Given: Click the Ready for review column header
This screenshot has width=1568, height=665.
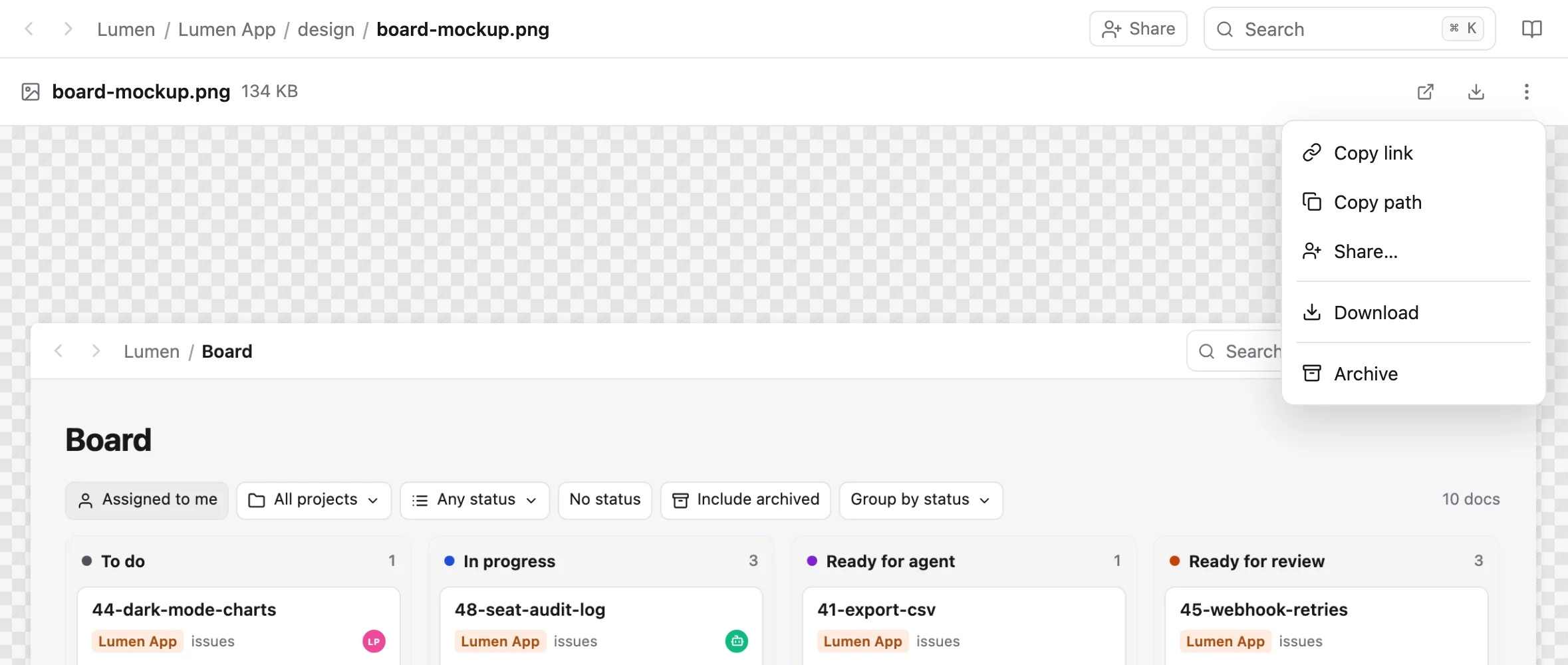Looking at the screenshot, I should (x=1327, y=561).
